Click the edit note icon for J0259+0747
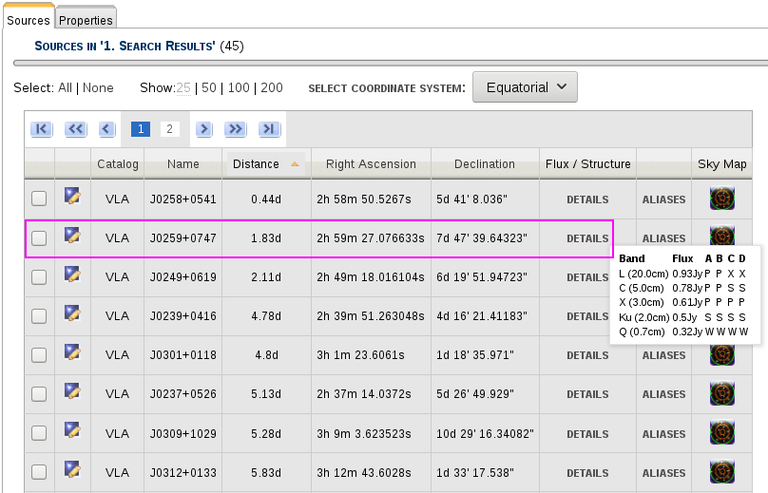The width and height of the screenshot is (768, 493). (x=72, y=236)
